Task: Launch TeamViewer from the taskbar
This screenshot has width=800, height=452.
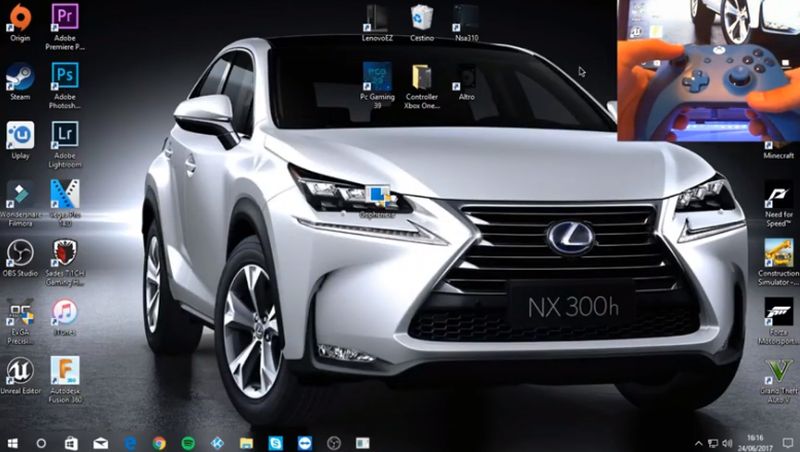Action: [305, 443]
